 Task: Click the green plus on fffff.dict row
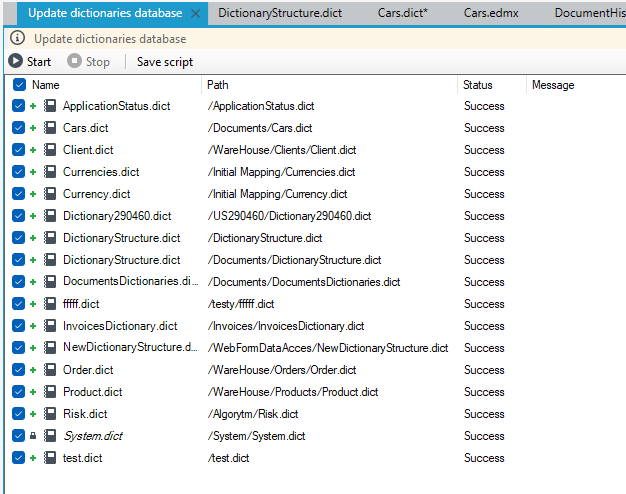click(x=33, y=304)
